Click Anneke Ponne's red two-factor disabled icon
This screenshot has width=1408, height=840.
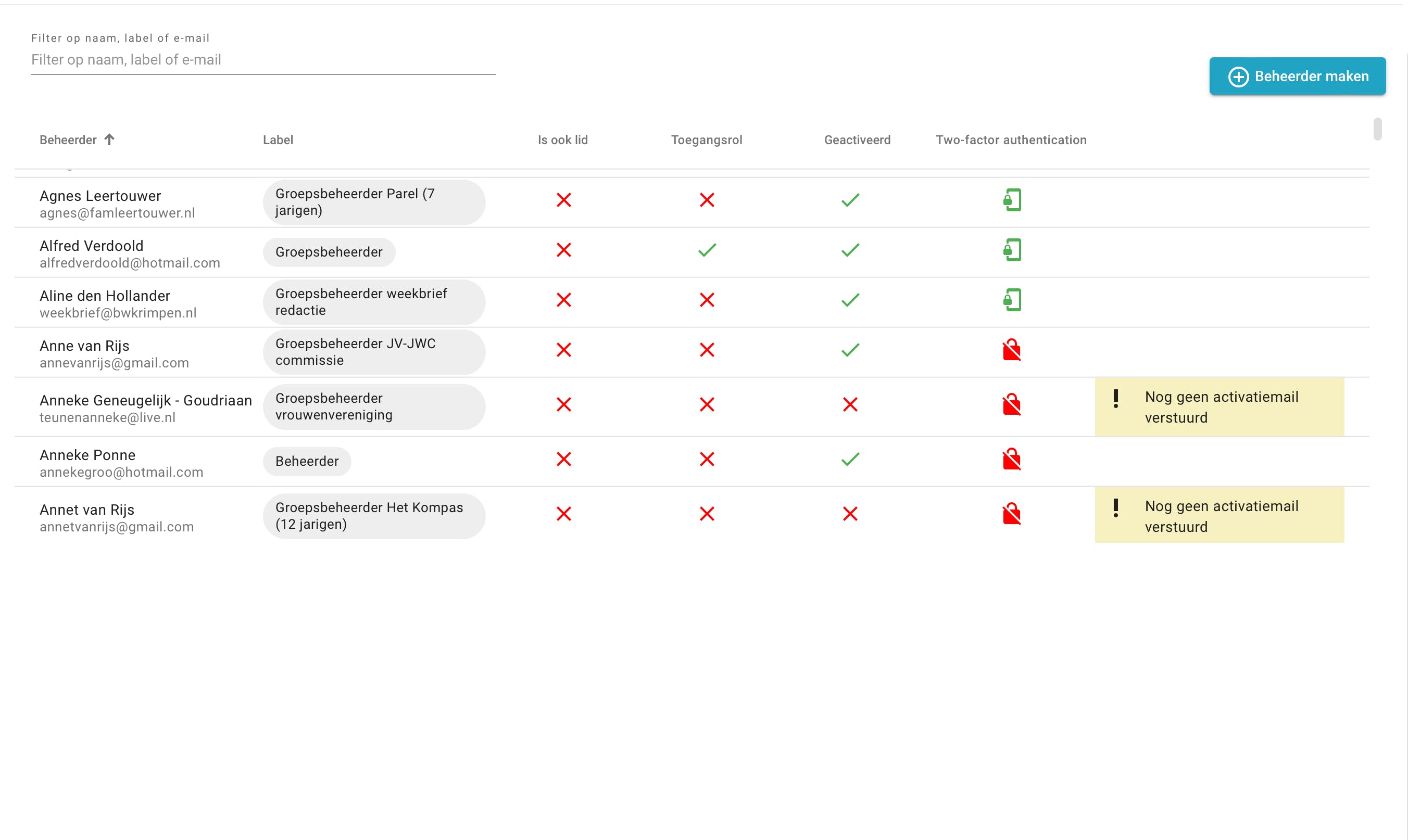(x=1012, y=459)
